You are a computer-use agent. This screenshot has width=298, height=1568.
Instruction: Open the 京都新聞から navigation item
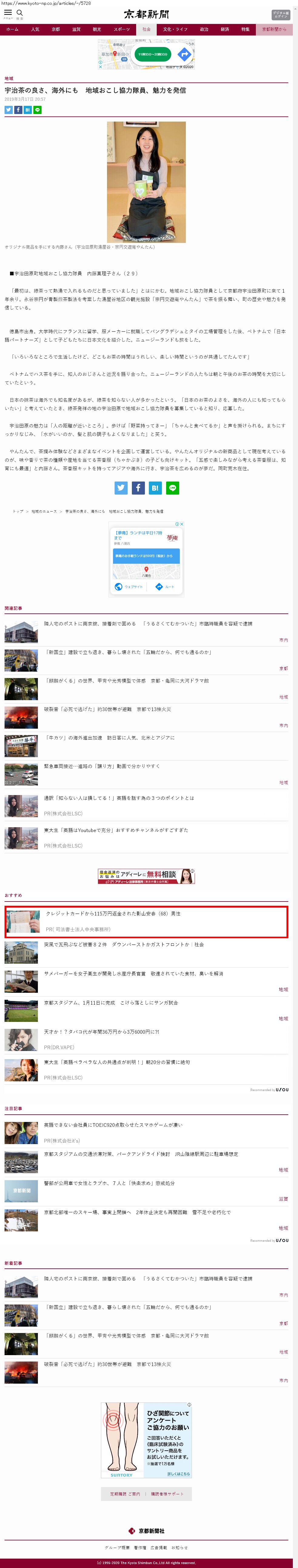(274, 29)
